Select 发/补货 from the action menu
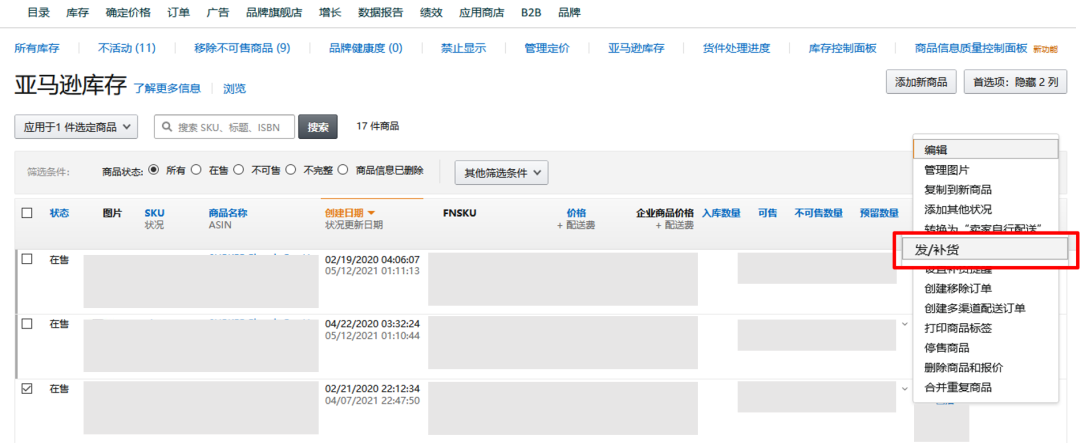1080x443 pixels. [985, 249]
